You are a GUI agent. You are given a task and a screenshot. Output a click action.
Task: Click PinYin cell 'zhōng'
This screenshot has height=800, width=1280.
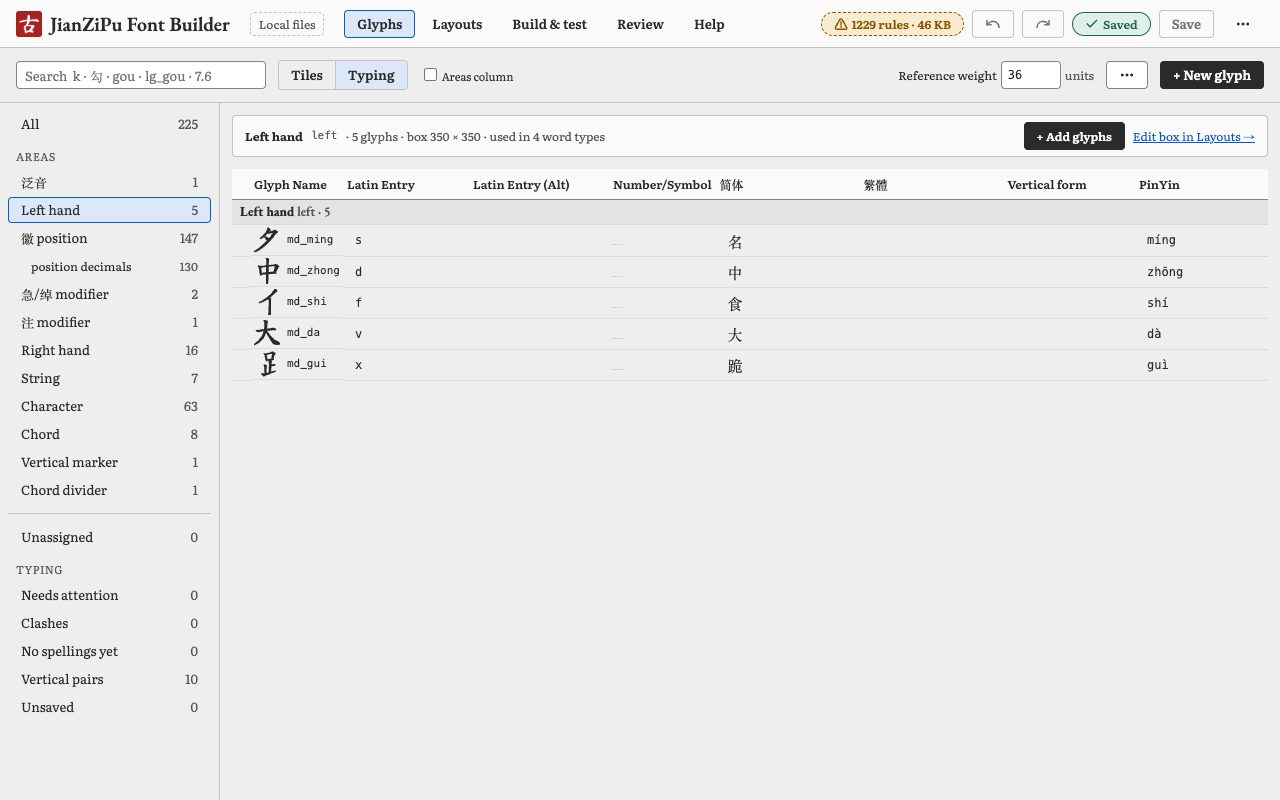tap(1165, 271)
